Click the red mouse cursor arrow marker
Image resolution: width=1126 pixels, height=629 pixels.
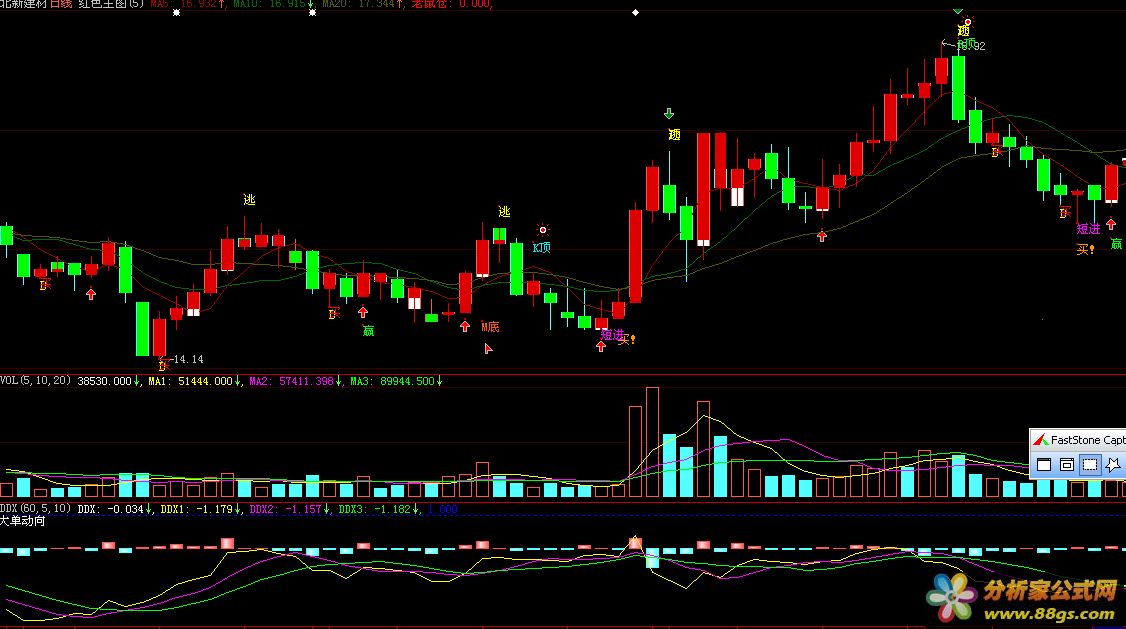click(488, 348)
